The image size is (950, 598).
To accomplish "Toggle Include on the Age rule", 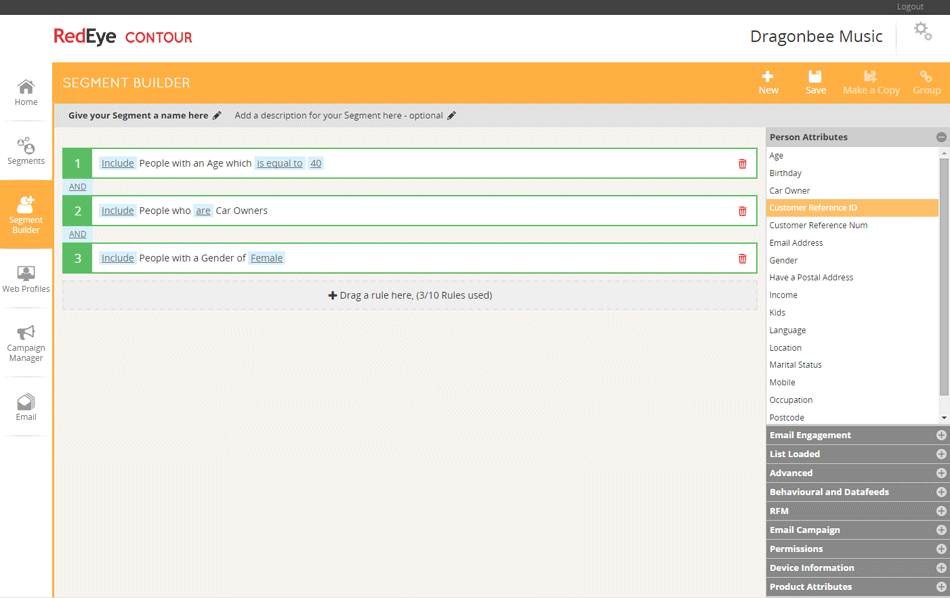I will coord(117,163).
